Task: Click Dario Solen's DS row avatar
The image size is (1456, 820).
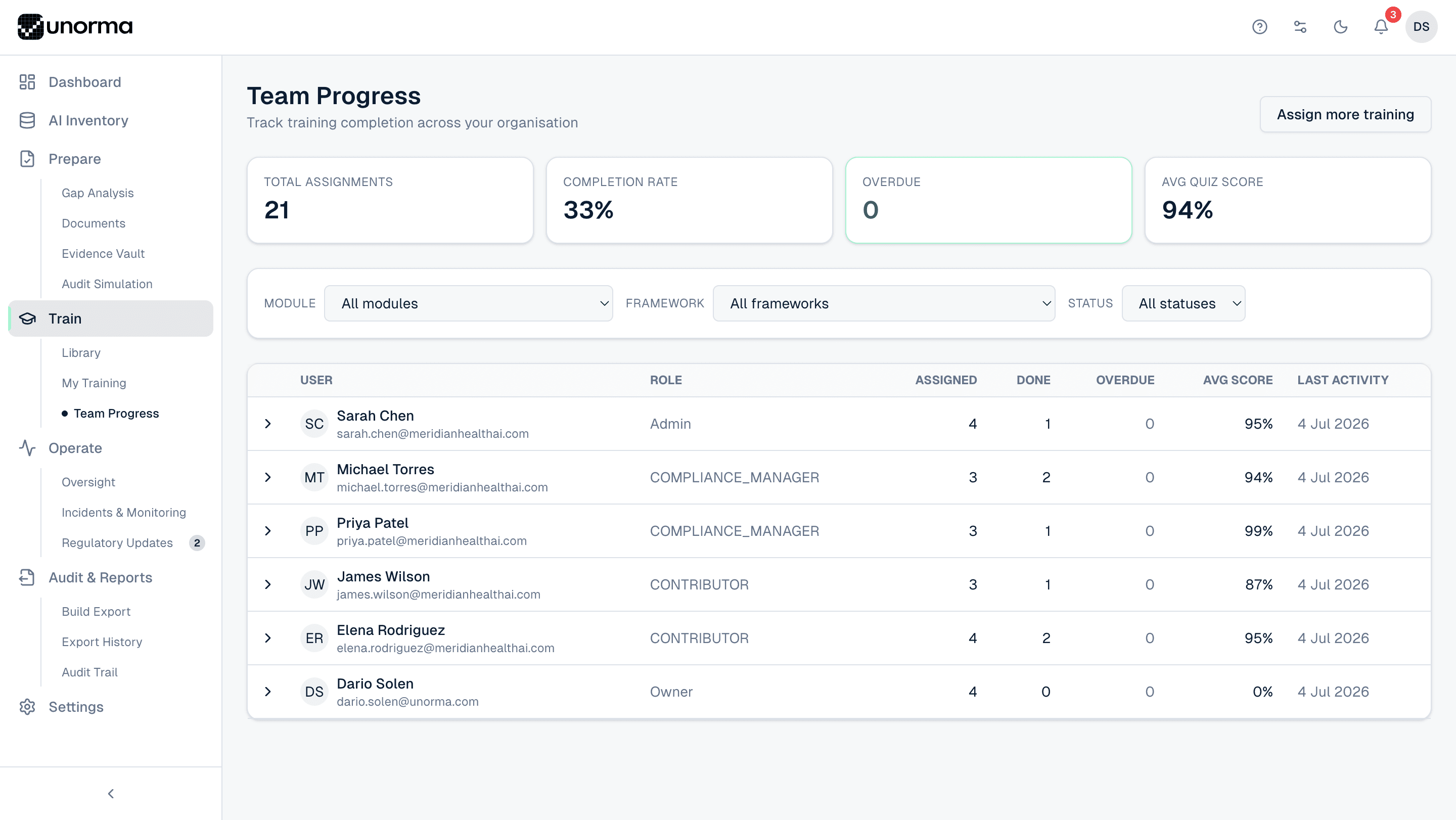Action: click(314, 692)
